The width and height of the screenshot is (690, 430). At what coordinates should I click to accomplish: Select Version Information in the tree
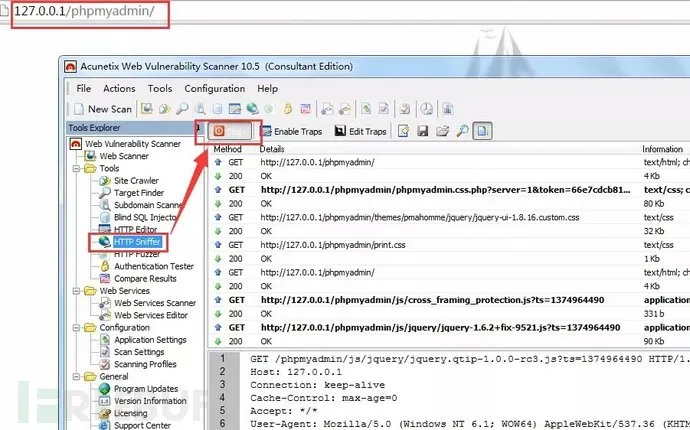click(x=150, y=401)
